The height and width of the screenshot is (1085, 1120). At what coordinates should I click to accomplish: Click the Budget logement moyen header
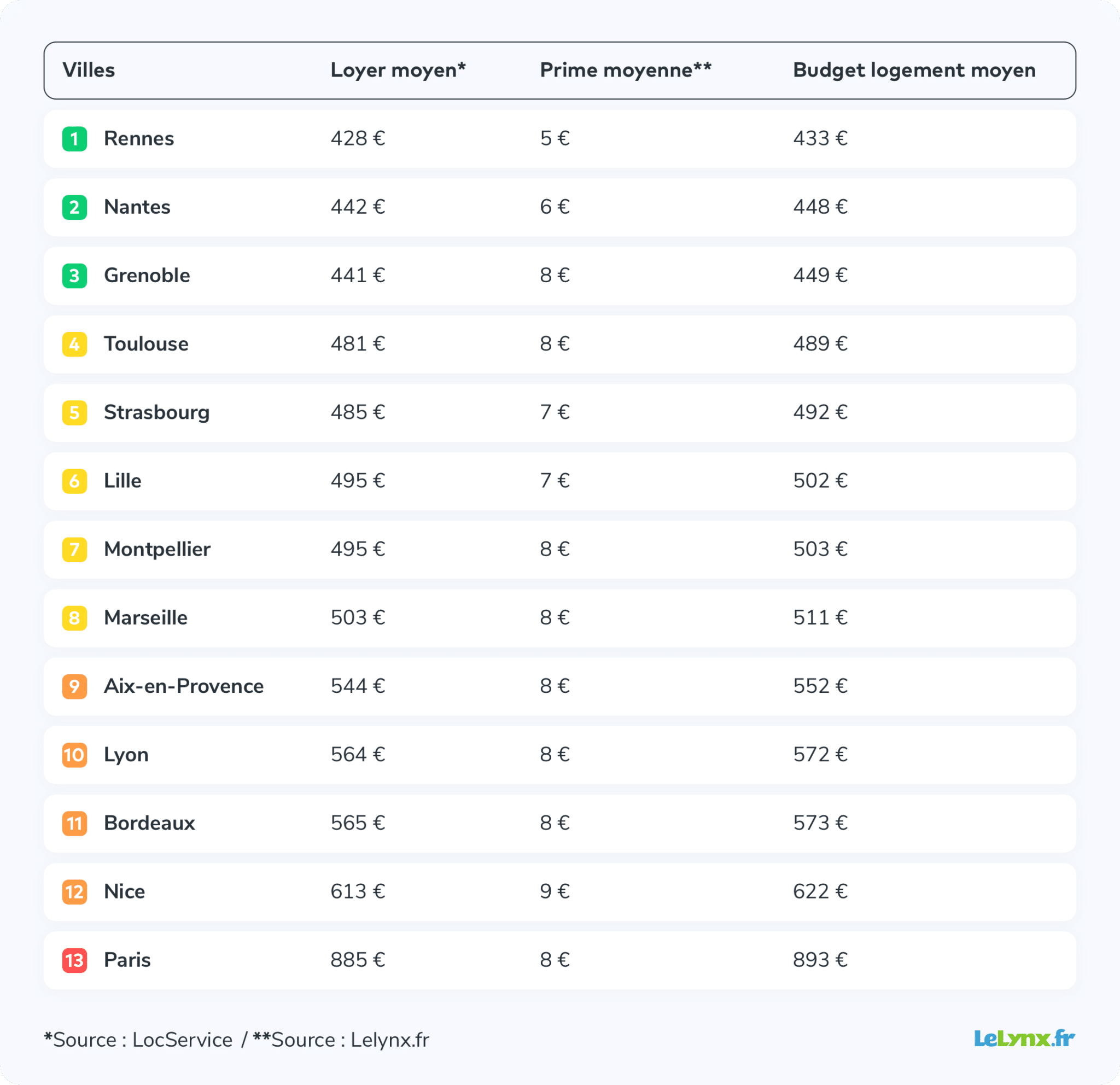pyautogui.click(x=914, y=71)
